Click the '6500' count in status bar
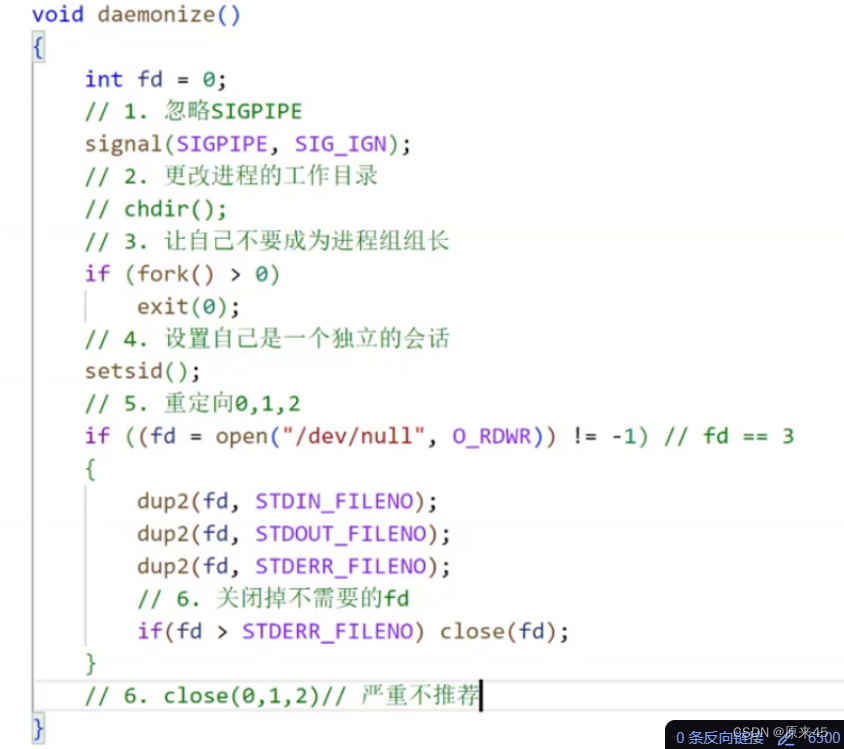Image resolution: width=844 pixels, height=749 pixels. pos(824,738)
